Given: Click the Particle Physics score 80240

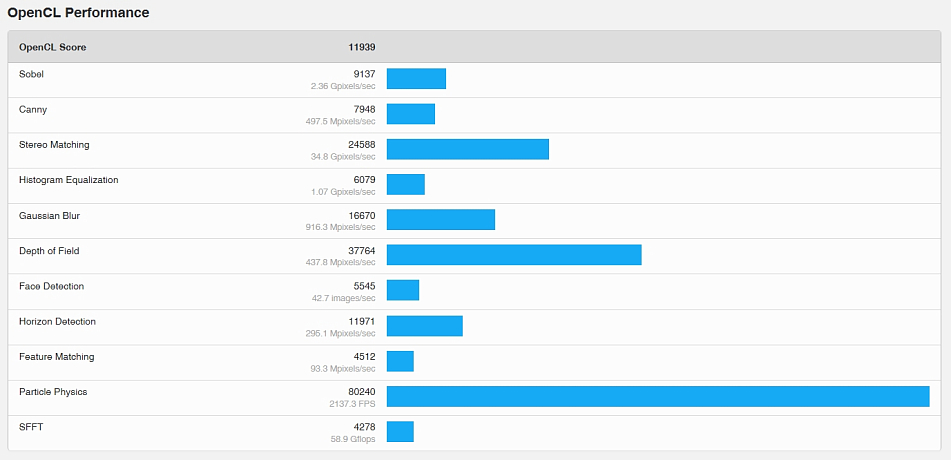Looking at the screenshot, I should (x=361, y=392).
